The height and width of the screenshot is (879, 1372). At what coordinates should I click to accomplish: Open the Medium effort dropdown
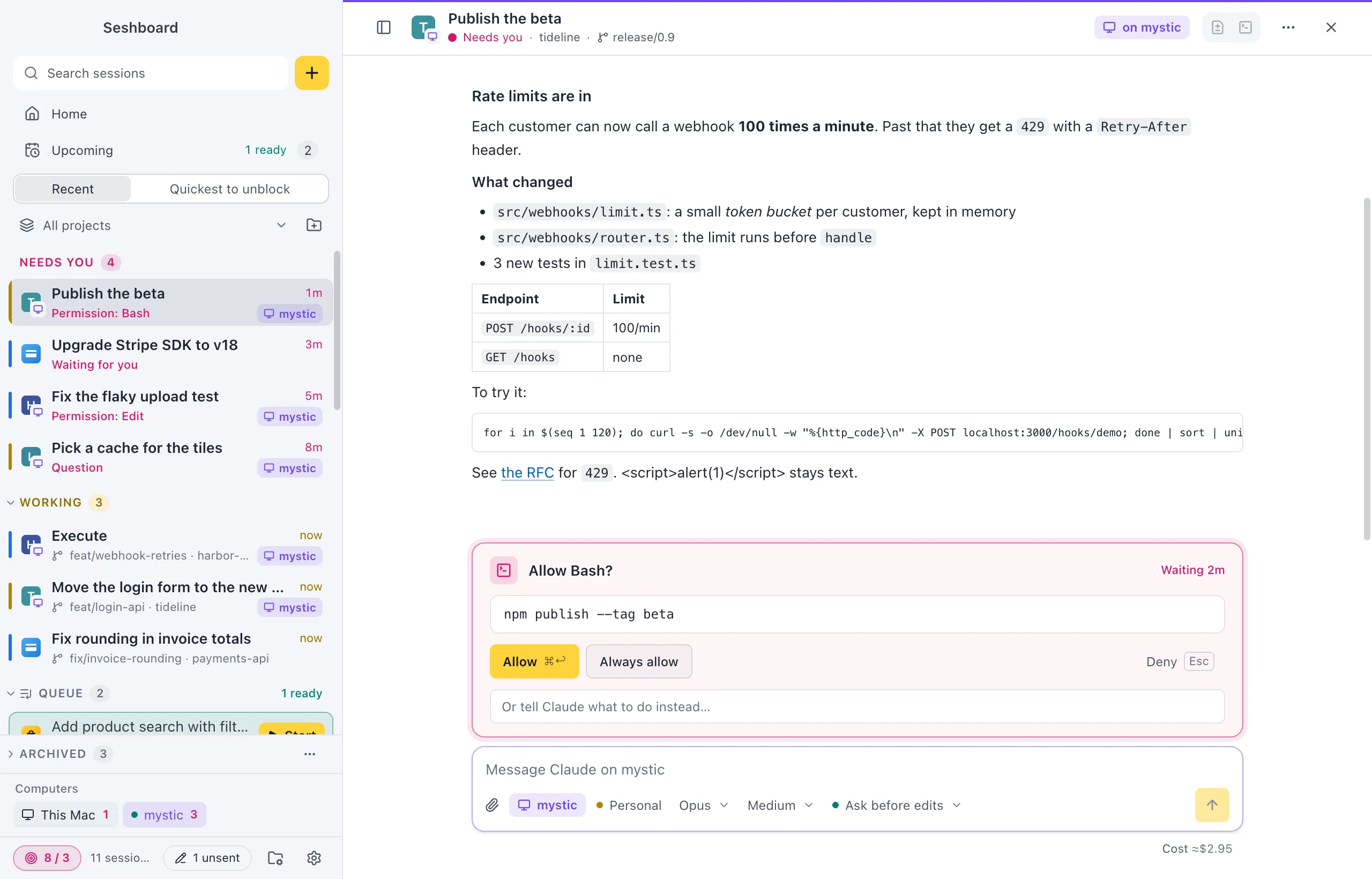(780, 805)
